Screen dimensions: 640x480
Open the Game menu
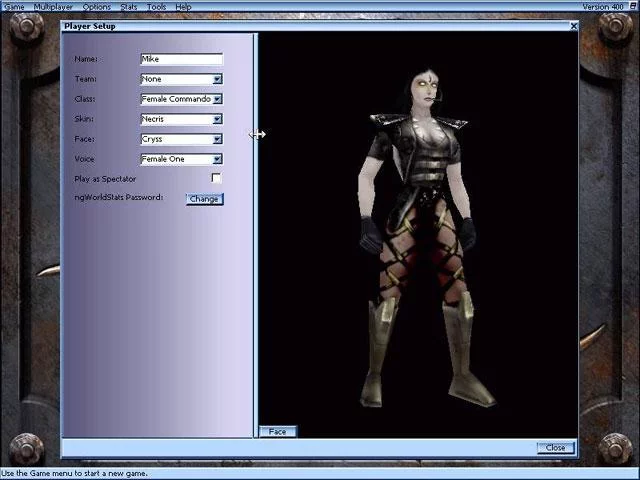click(x=14, y=7)
